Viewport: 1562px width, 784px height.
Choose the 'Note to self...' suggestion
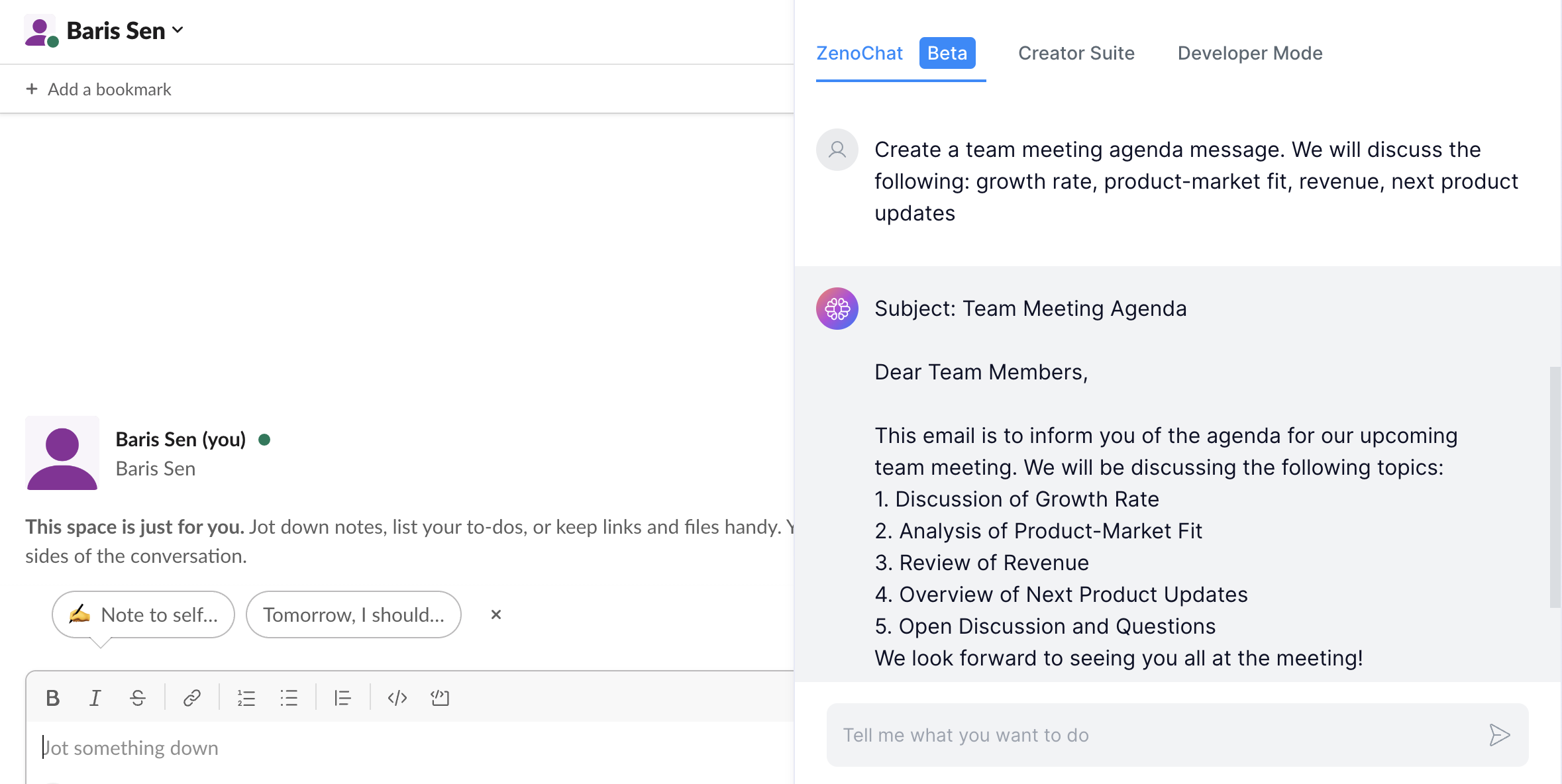pyautogui.click(x=143, y=614)
